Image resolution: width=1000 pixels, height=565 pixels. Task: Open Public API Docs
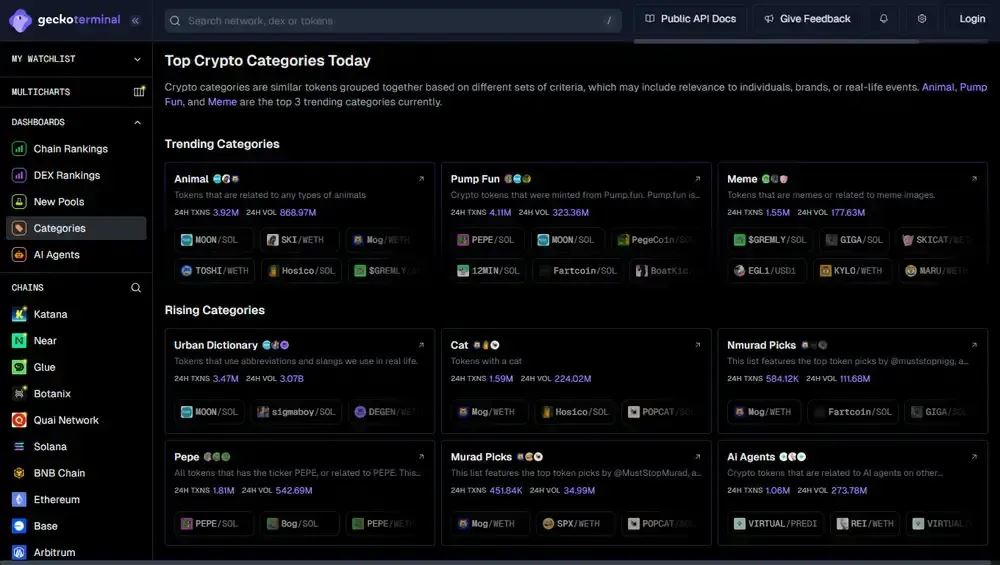point(691,18)
